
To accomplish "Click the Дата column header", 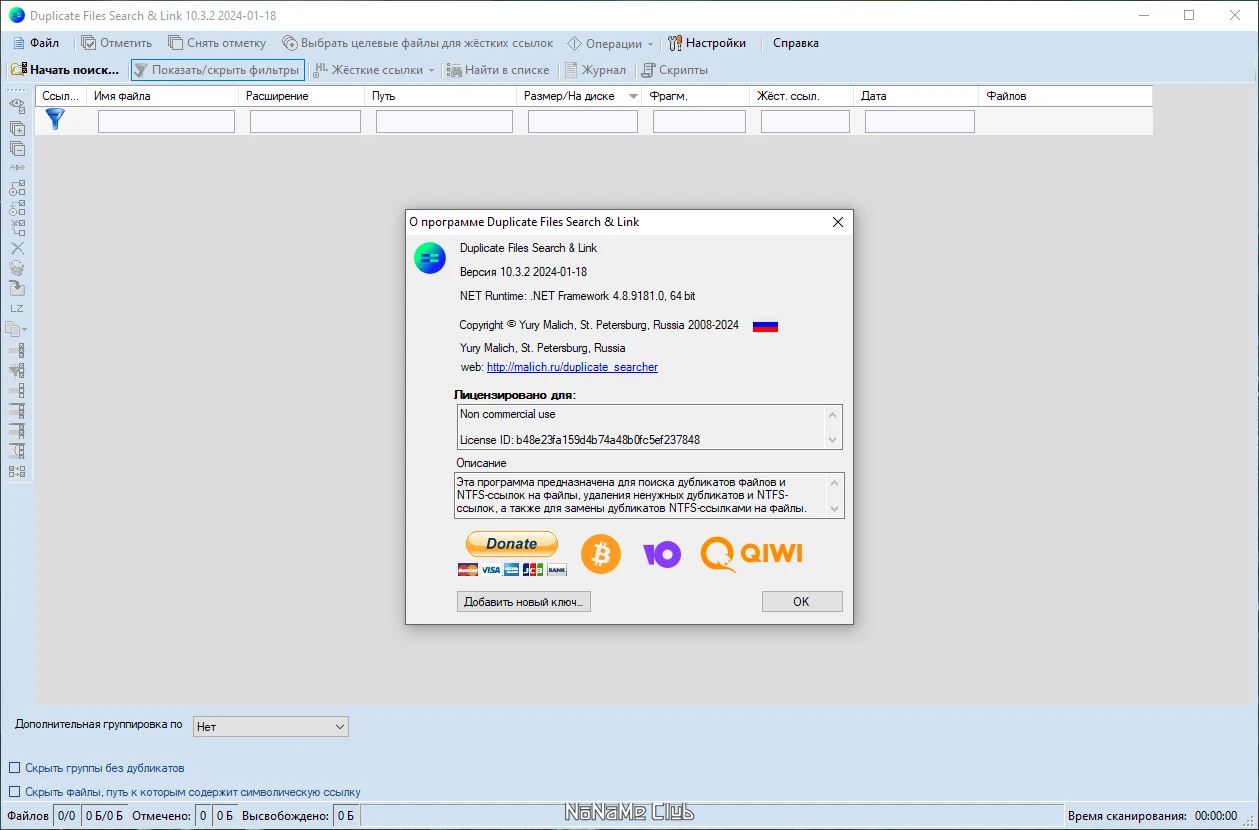I will [917, 96].
